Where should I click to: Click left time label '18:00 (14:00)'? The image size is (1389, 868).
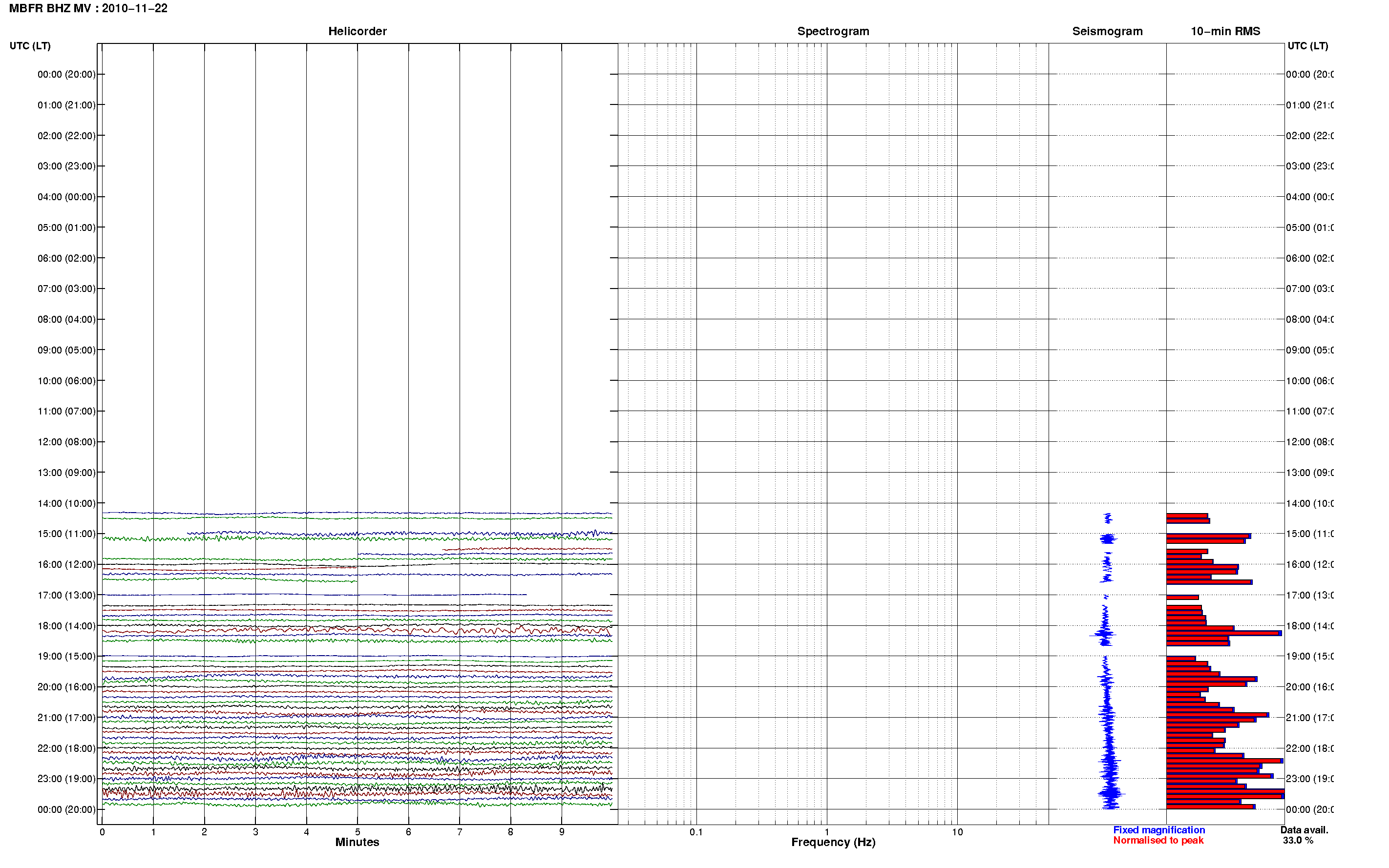pyautogui.click(x=66, y=626)
